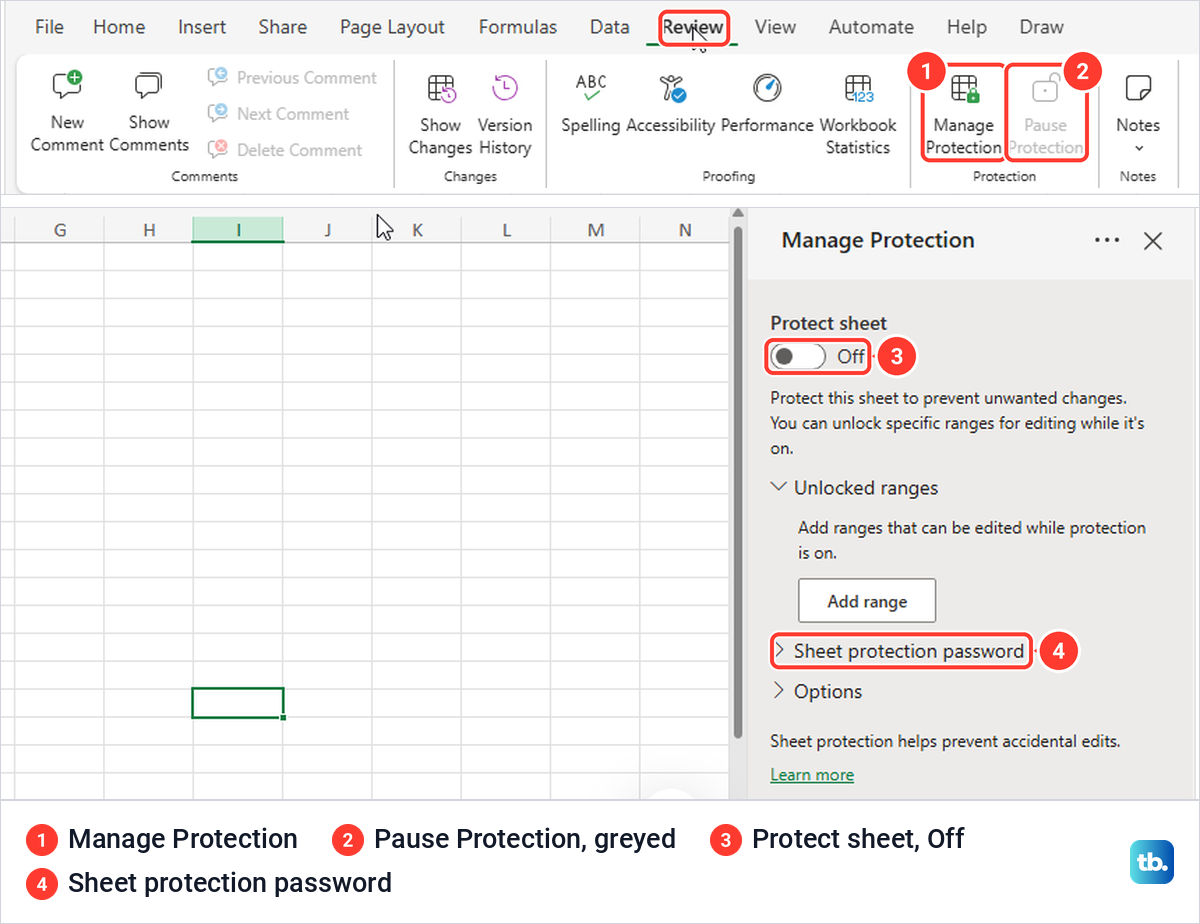The image size is (1200, 924).
Task: Follow the Learn more link
Action: coord(812,775)
